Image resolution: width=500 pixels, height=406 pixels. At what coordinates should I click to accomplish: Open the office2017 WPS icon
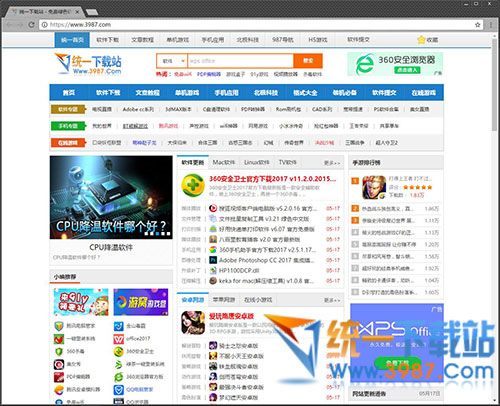point(118,339)
